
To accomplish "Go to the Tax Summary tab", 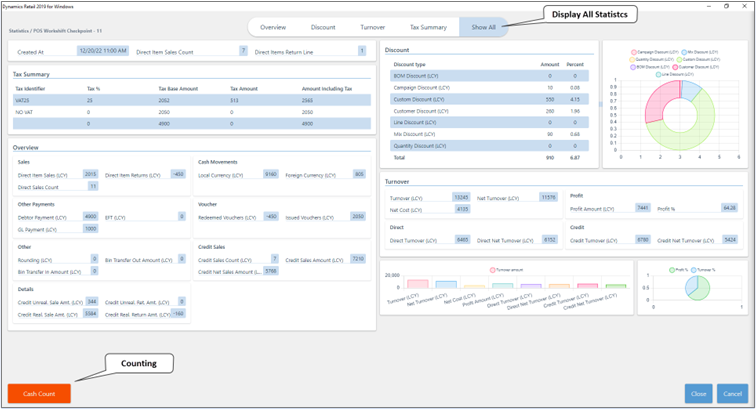I will (428, 27).
